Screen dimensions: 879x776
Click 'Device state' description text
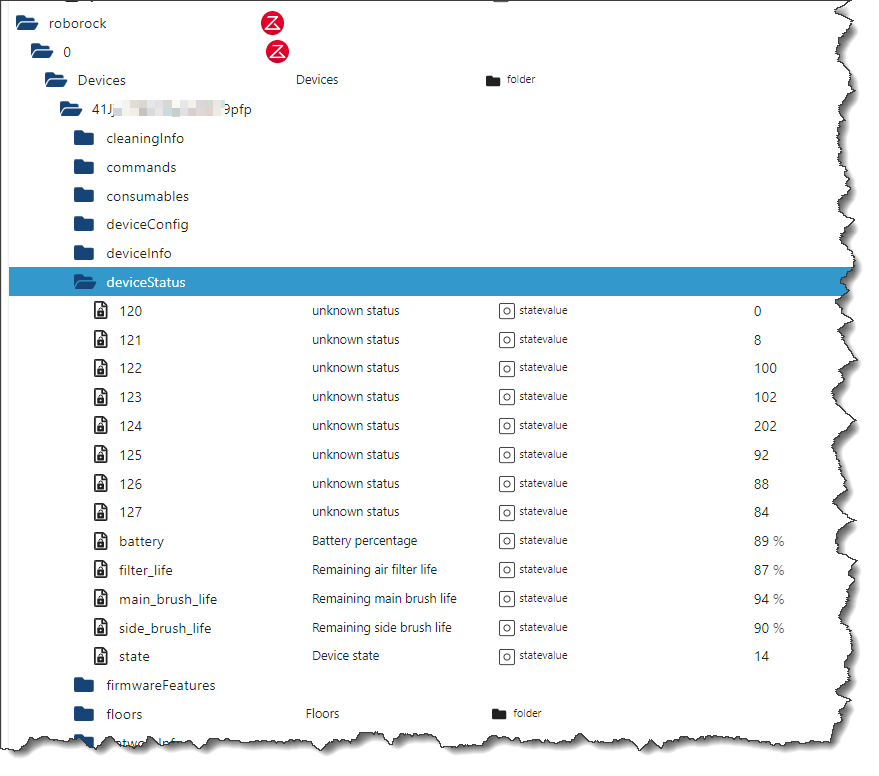pos(345,656)
